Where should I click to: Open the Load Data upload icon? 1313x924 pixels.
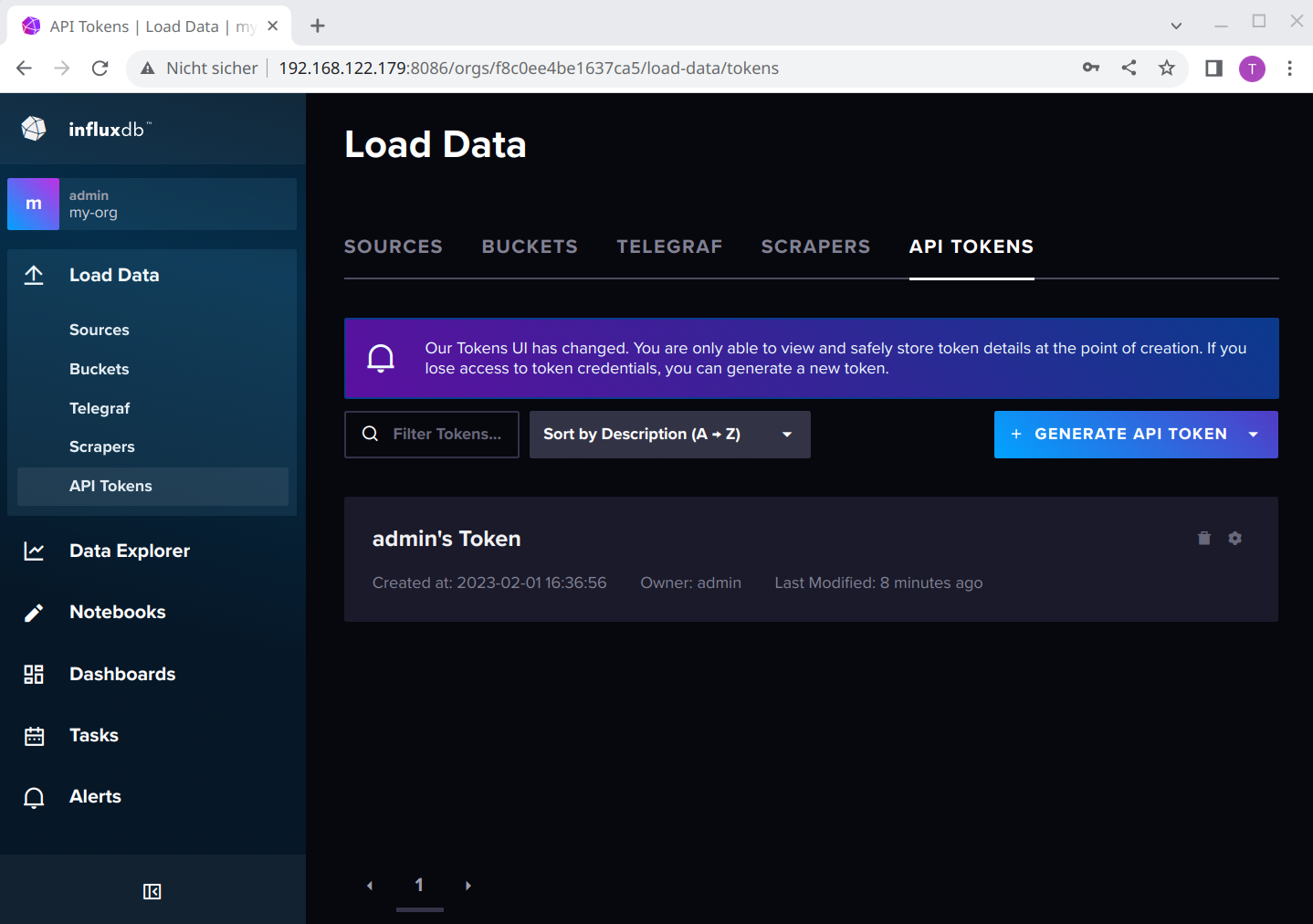pyautogui.click(x=34, y=275)
